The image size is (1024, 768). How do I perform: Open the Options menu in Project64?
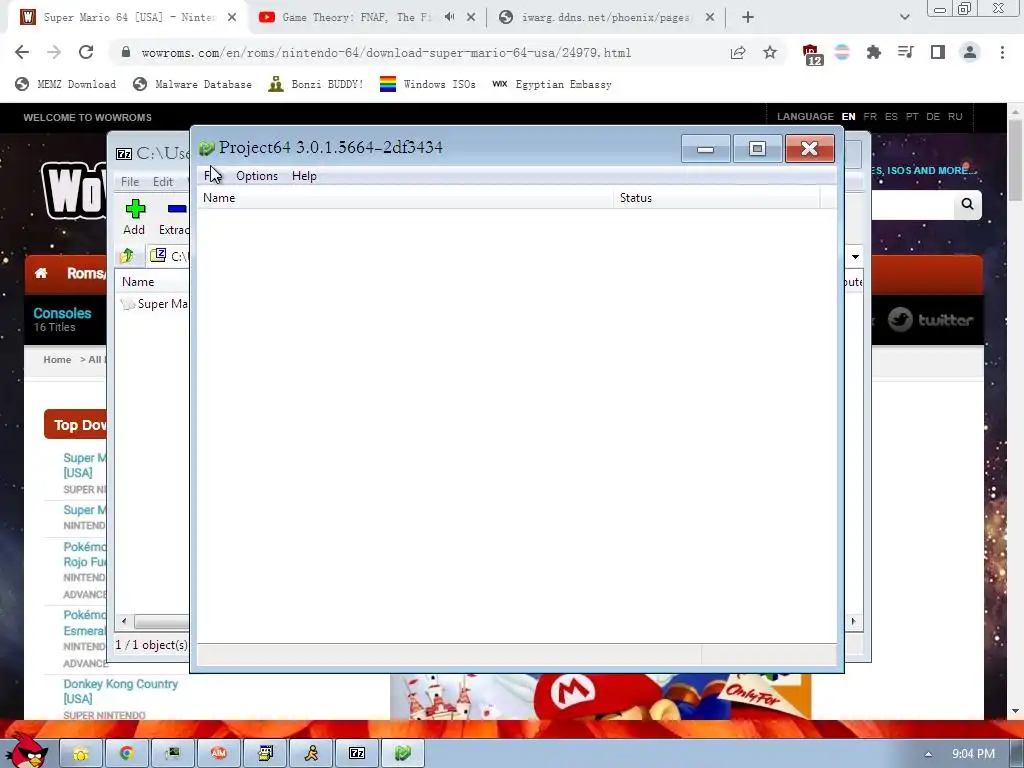coord(257,176)
